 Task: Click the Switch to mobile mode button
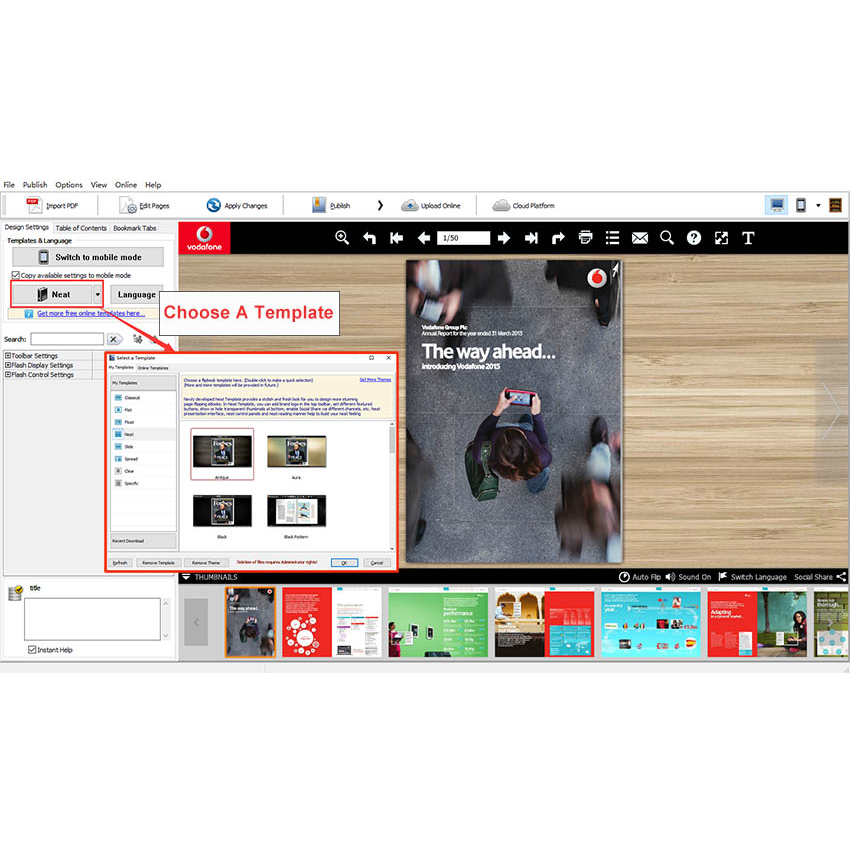pyautogui.click(x=86, y=257)
